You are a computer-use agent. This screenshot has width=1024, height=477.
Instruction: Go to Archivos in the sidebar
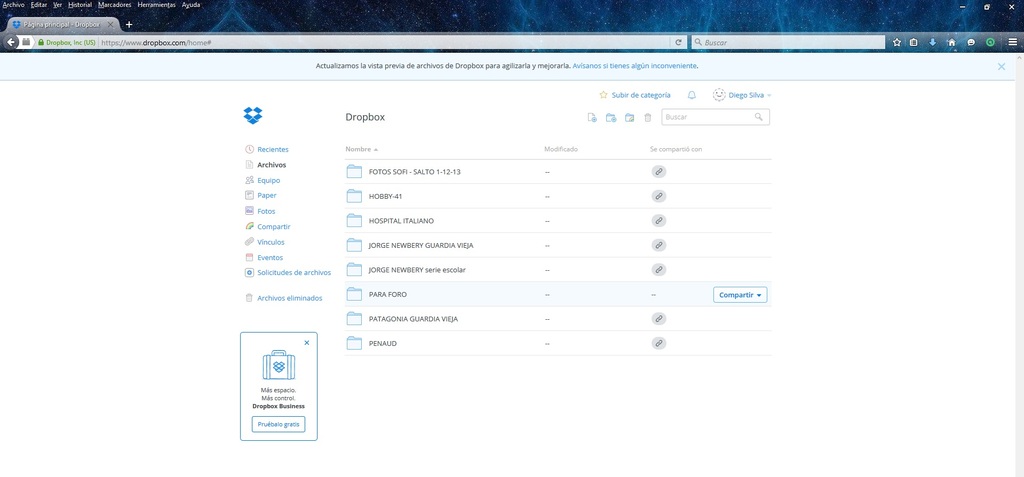(271, 165)
